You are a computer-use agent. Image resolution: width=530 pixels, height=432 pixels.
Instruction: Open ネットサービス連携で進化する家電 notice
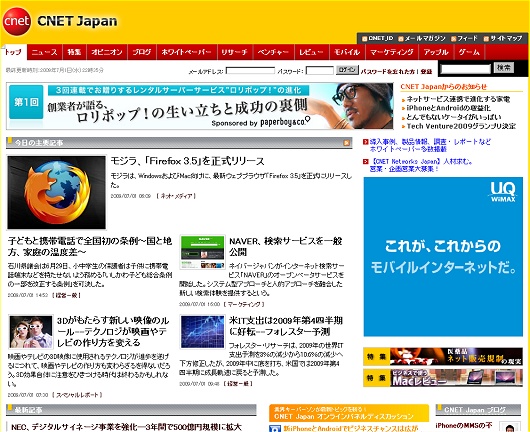point(458,99)
